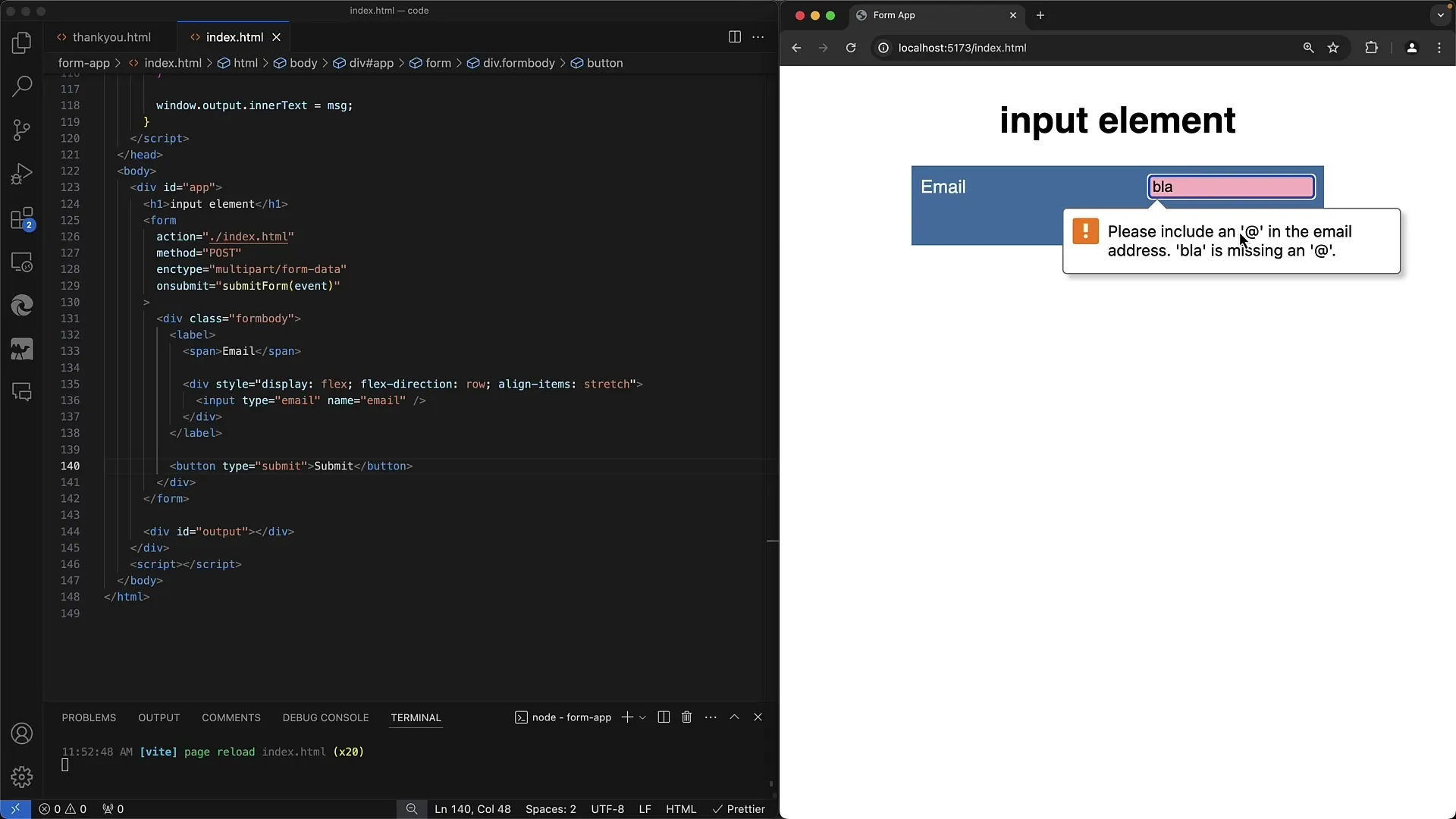Open the Remote Explorer icon
This screenshot has height=819, width=1456.
(x=22, y=261)
